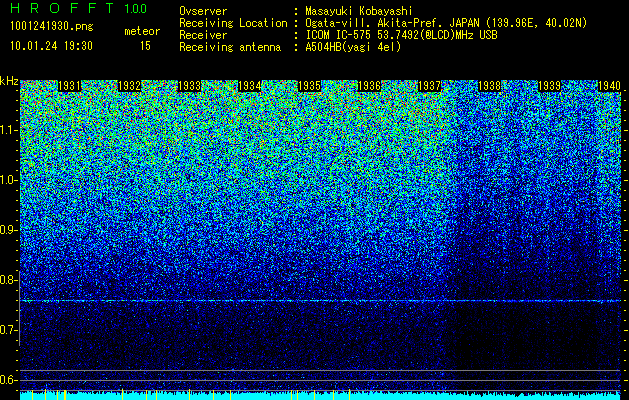
Task: Click the 1937 time marker label
Action: point(430,86)
